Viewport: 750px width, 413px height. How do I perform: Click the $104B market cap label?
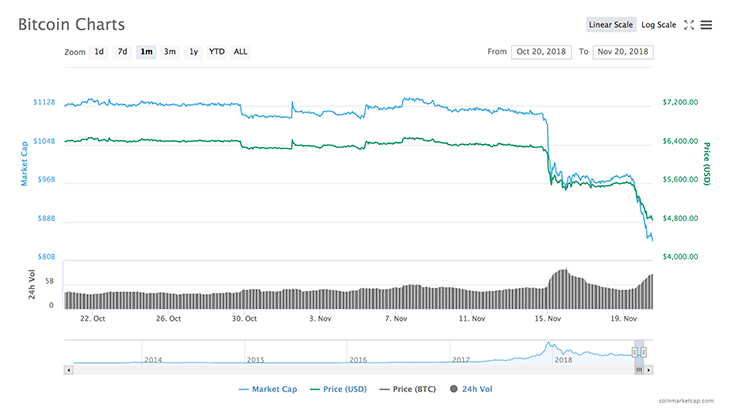[44, 141]
